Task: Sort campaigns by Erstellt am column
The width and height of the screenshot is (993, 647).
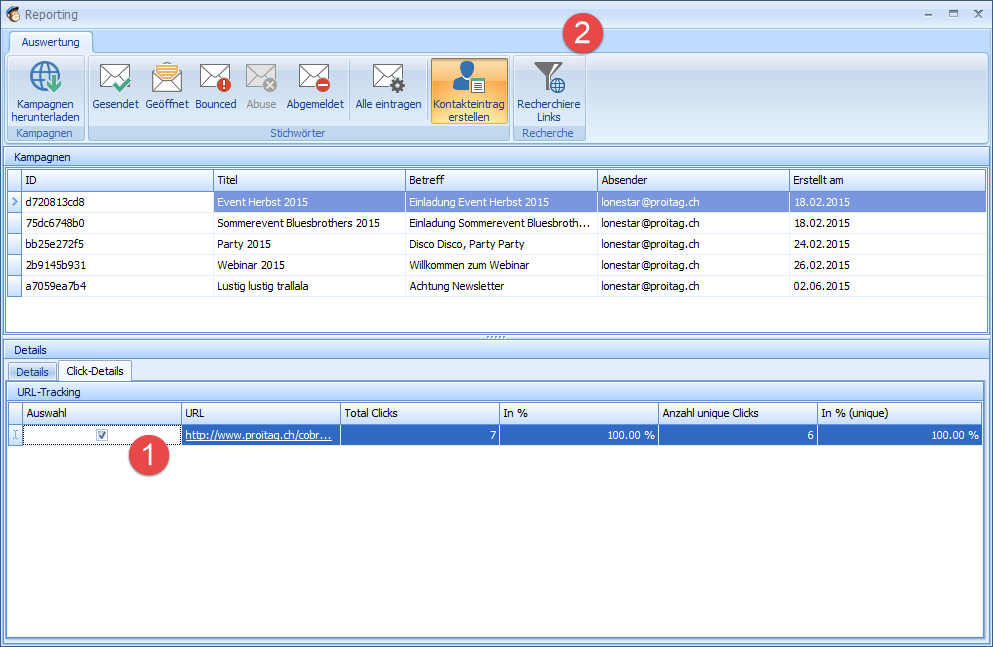Action: pos(886,180)
